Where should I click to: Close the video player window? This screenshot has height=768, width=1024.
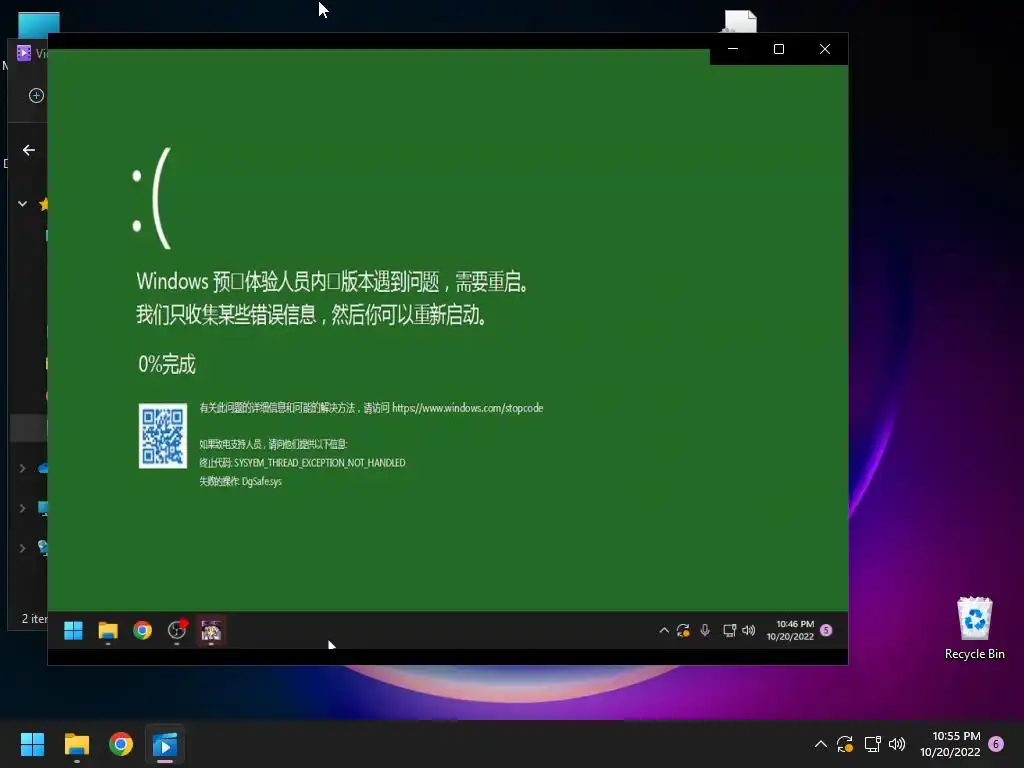pyautogui.click(x=825, y=49)
